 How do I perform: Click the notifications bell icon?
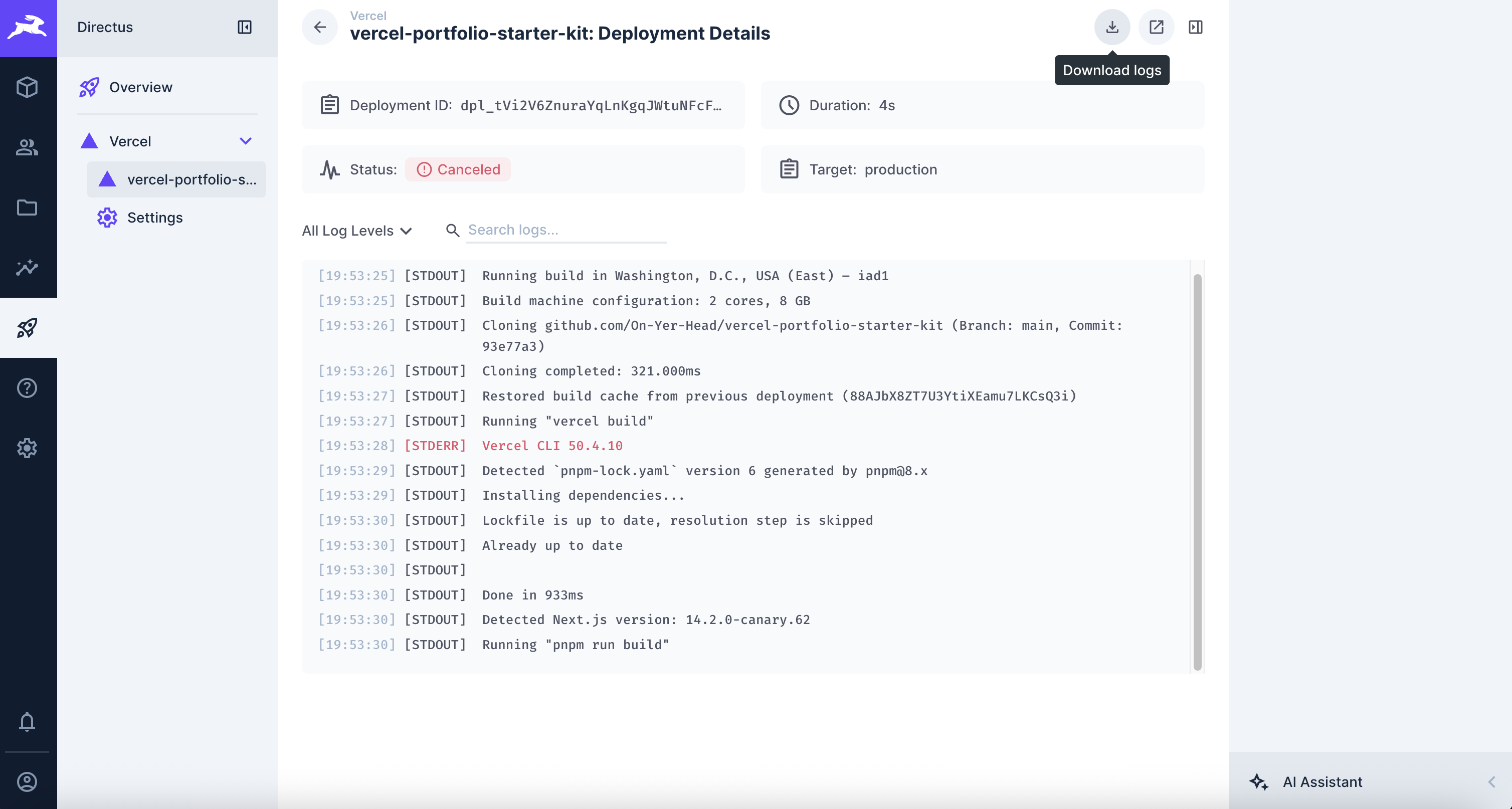click(x=28, y=722)
